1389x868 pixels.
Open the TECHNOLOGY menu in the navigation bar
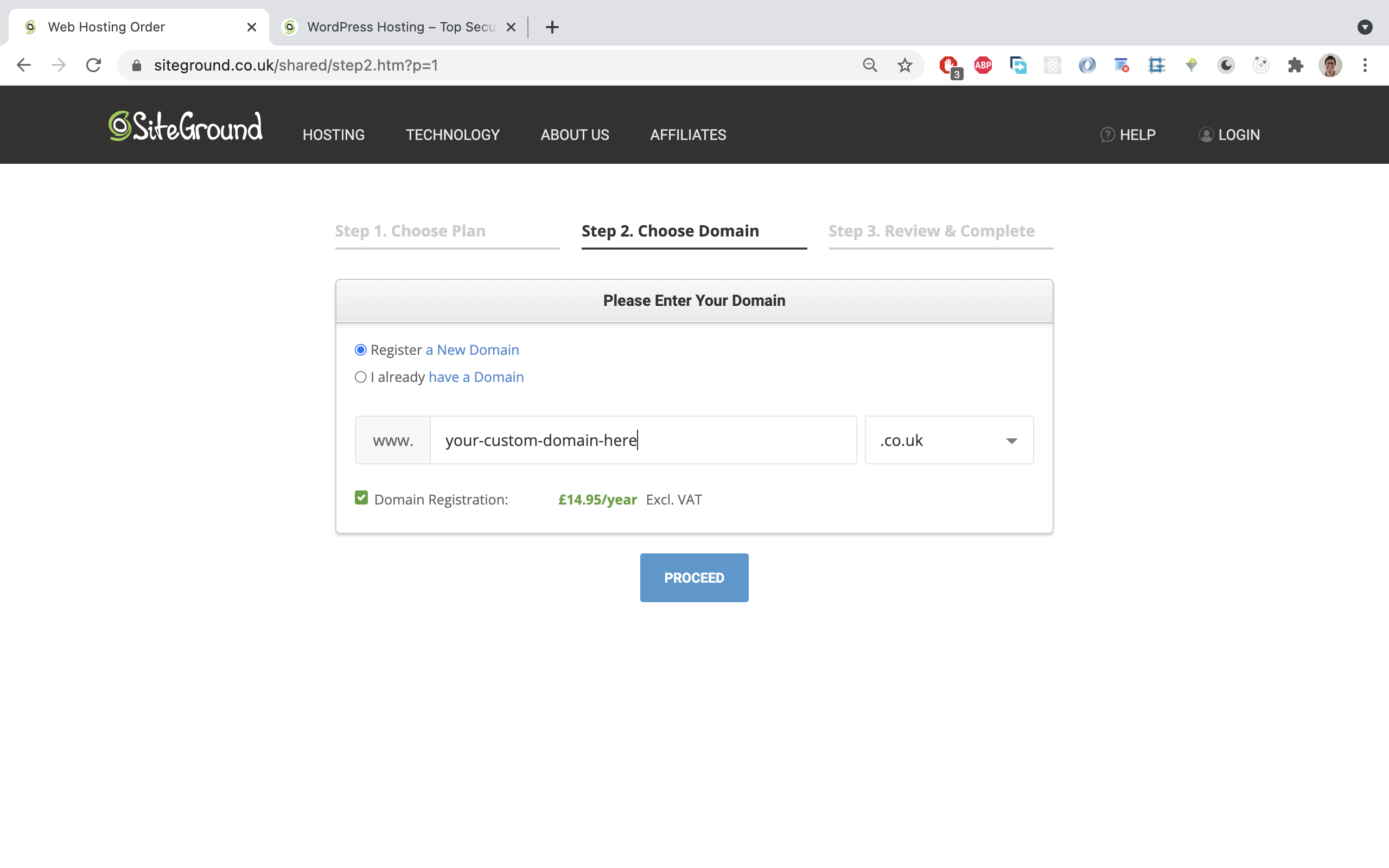[453, 135]
